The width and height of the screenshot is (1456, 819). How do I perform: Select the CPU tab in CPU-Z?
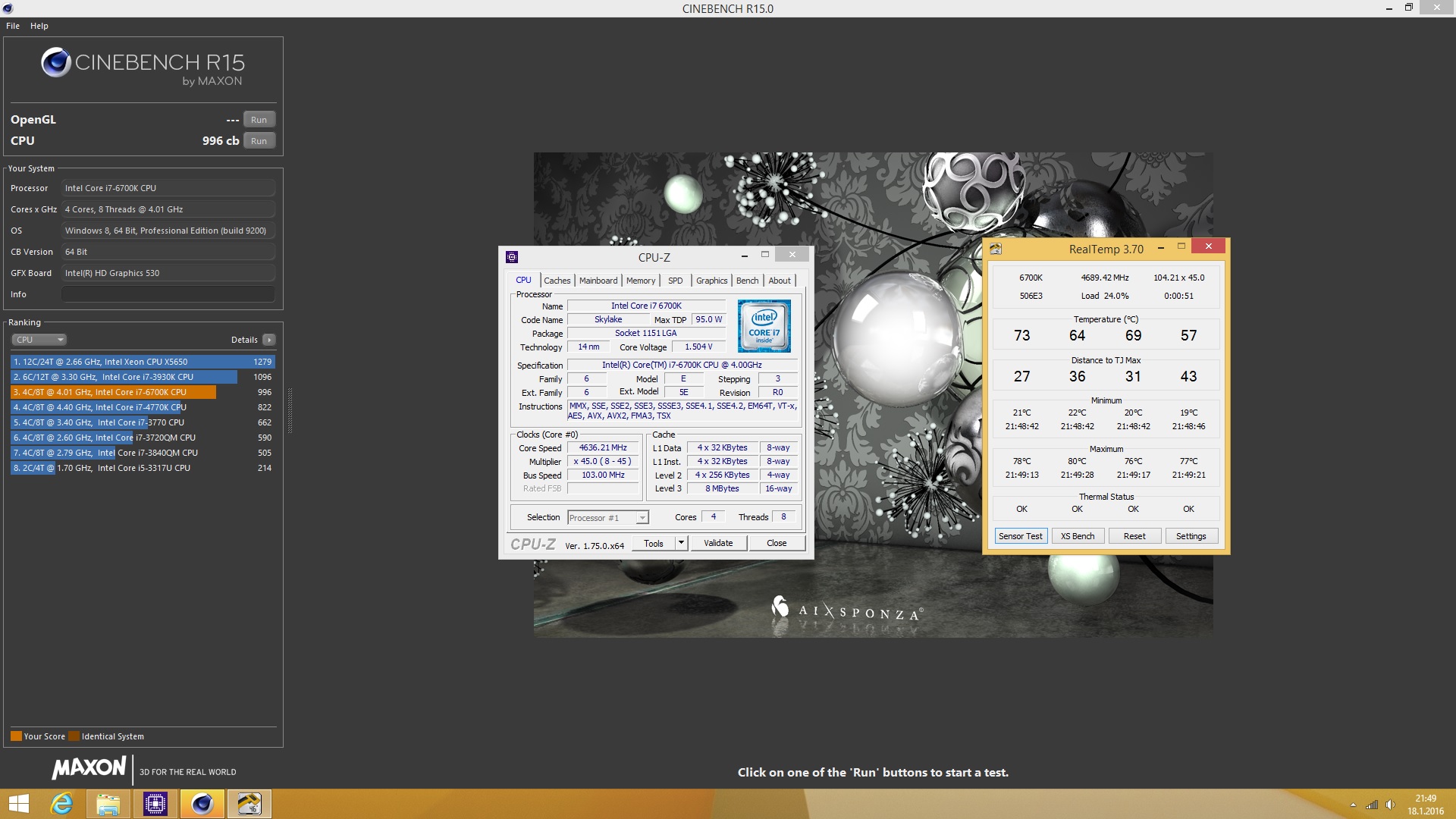pyautogui.click(x=524, y=280)
